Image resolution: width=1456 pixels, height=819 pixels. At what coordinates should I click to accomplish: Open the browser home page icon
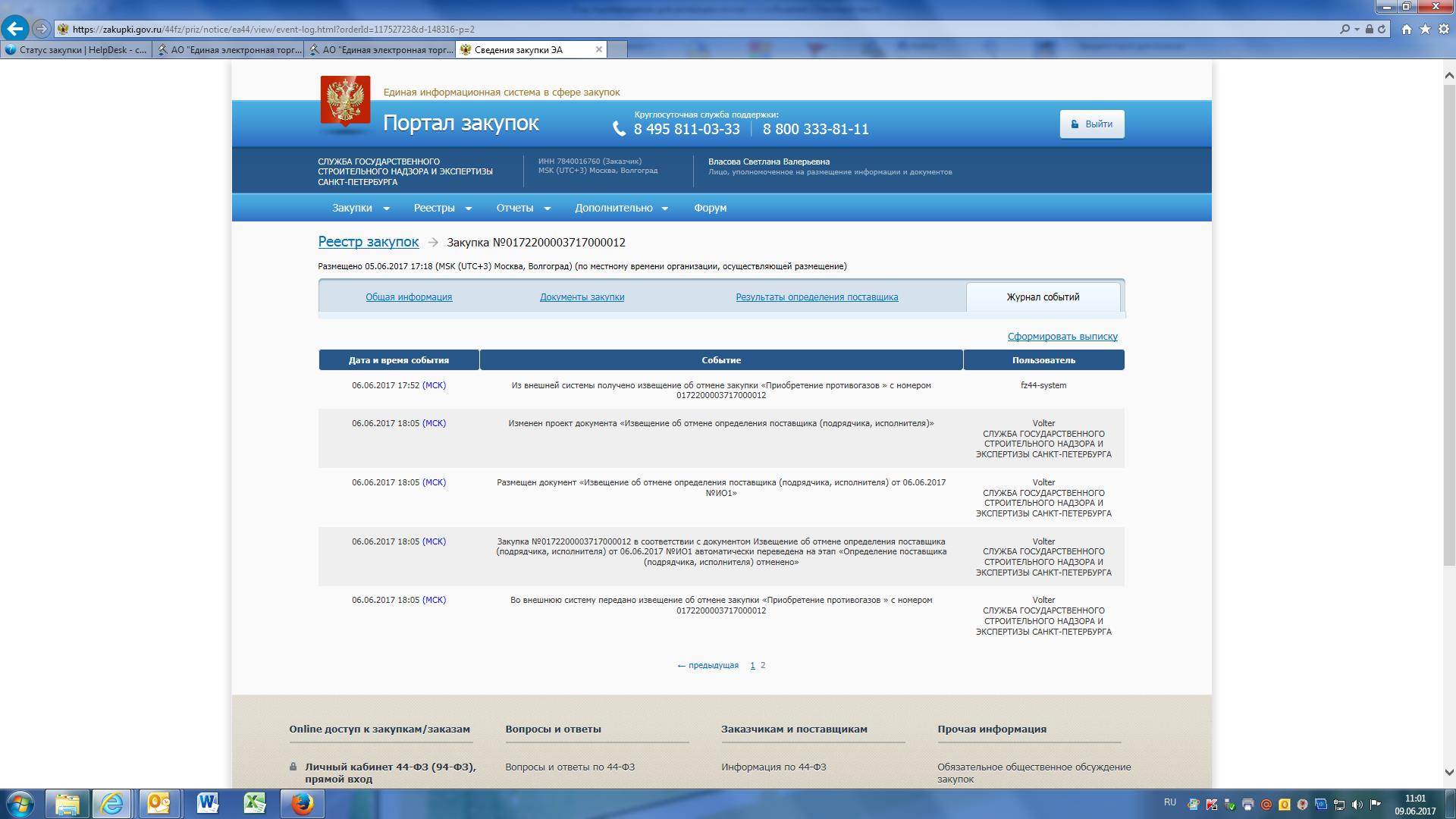tap(1407, 29)
